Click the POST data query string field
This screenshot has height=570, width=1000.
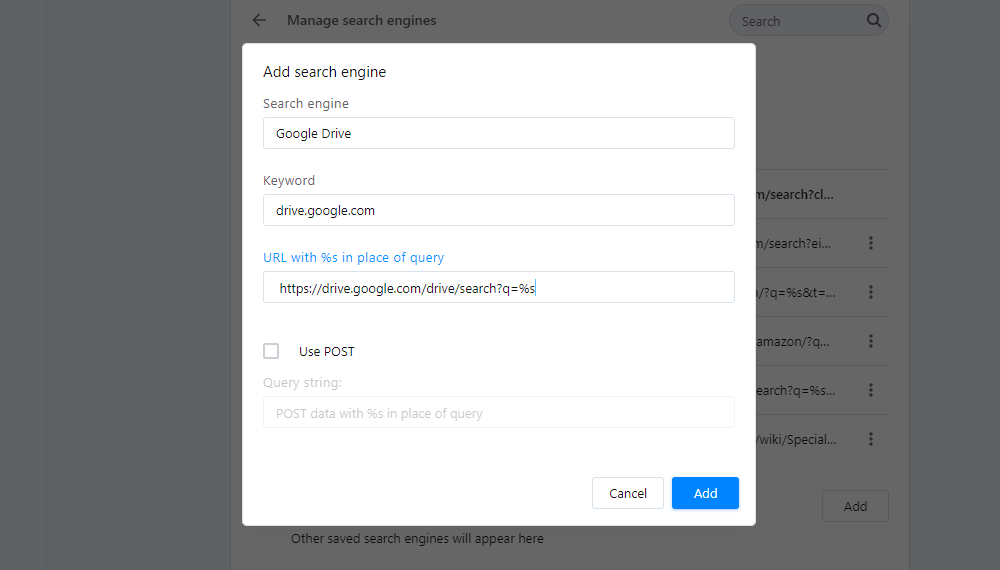498,413
